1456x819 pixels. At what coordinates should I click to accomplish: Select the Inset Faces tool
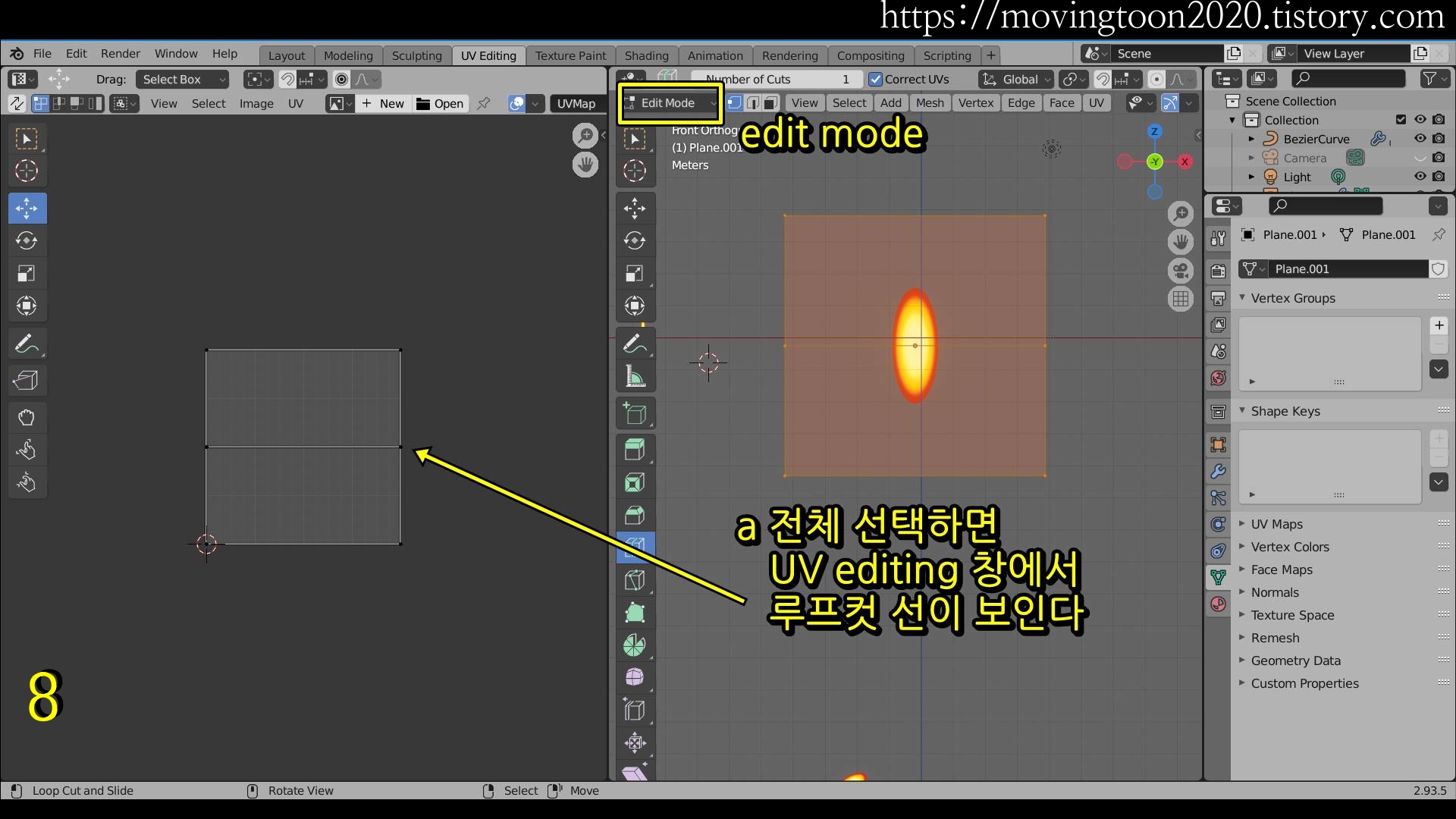(x=635, y=482)
